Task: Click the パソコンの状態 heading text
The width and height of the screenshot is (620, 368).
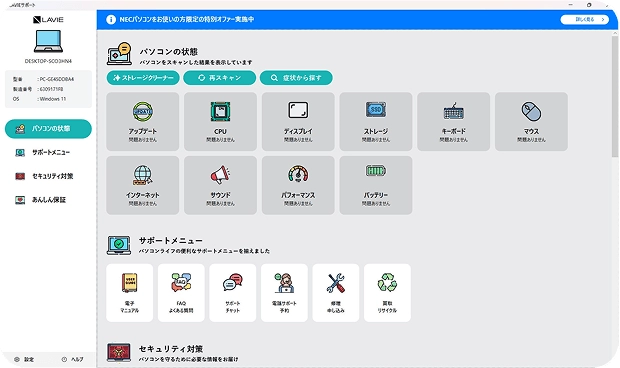Action: (x=169, y=52)
